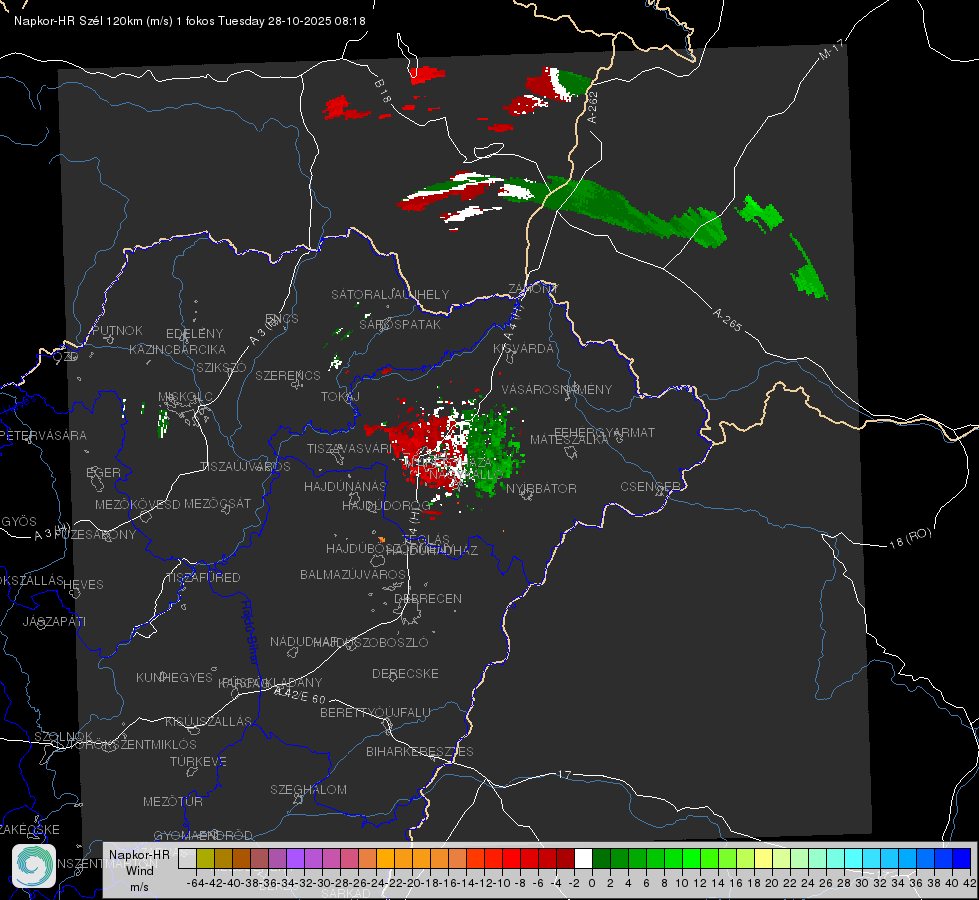
Task: Click the BALMAZÚJVÁROS label
Action: coord(353,574)
